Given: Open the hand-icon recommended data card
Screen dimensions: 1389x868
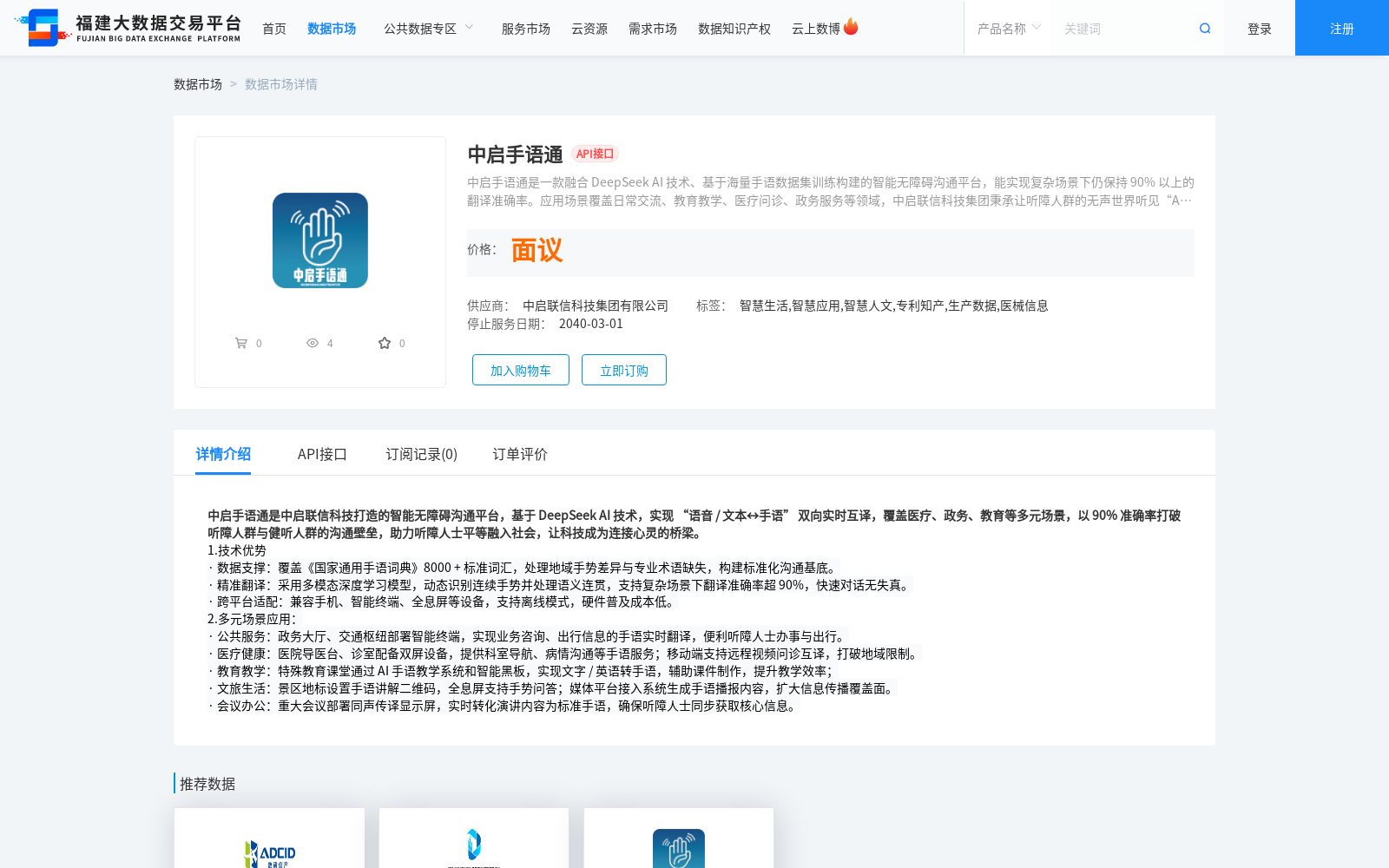Looking at the screenshot, I should [x=679, y=838].
